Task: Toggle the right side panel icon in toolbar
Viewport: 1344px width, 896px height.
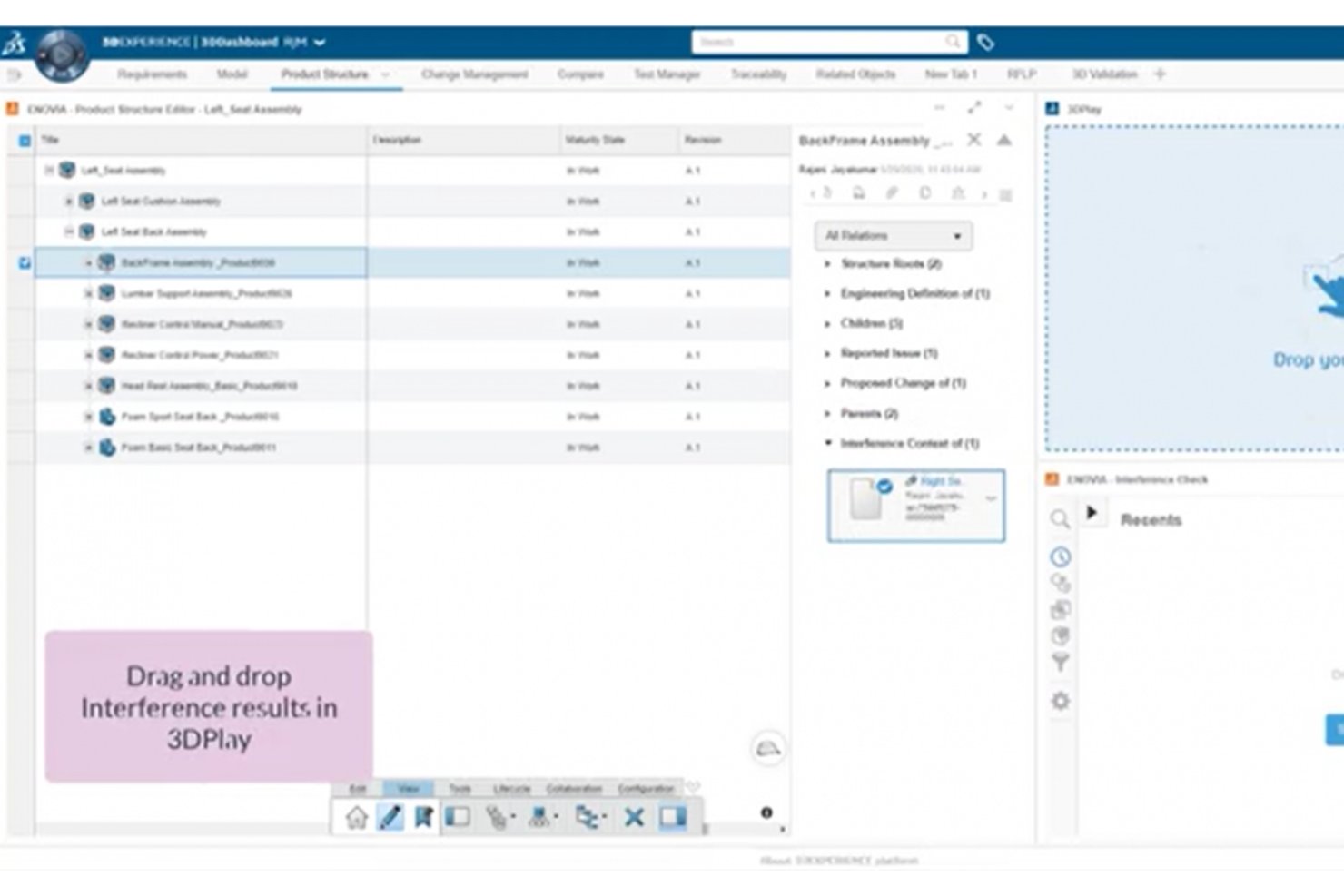Action: [x=673, y=817]
